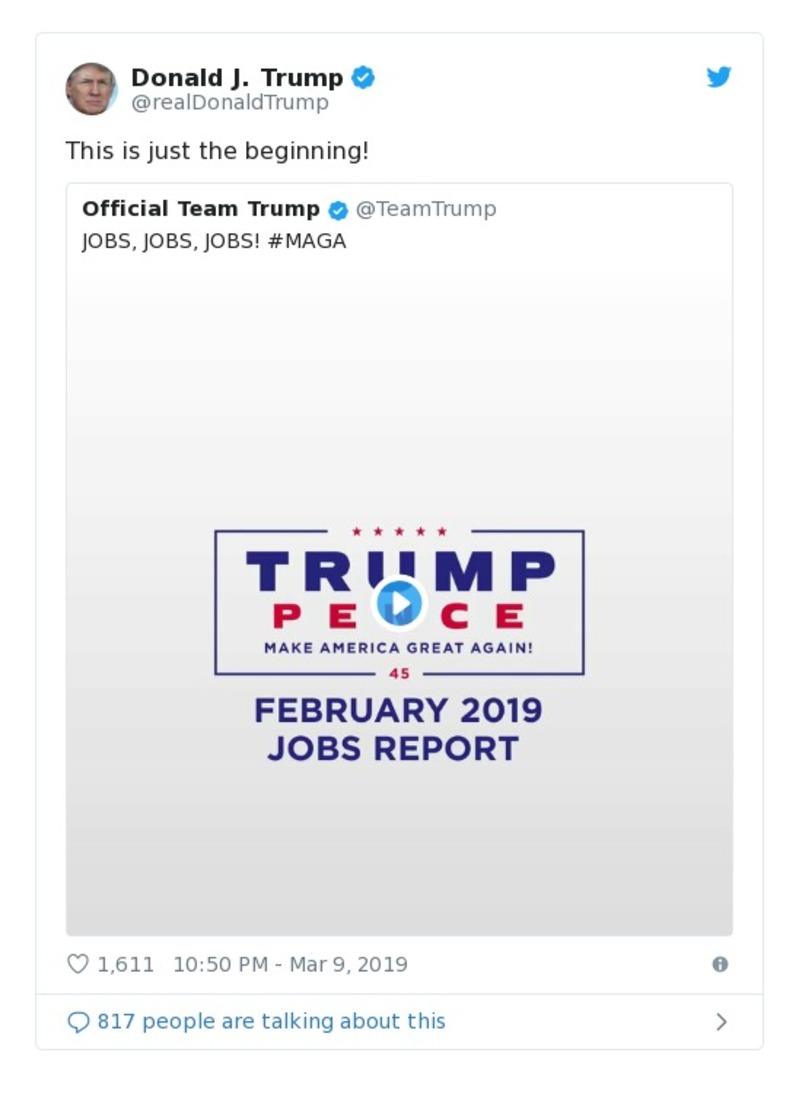The image size is (799, 1097).
Task: Click Donald Trump's profile avatar
Action: pyautogui.click(x=91, y=88)
